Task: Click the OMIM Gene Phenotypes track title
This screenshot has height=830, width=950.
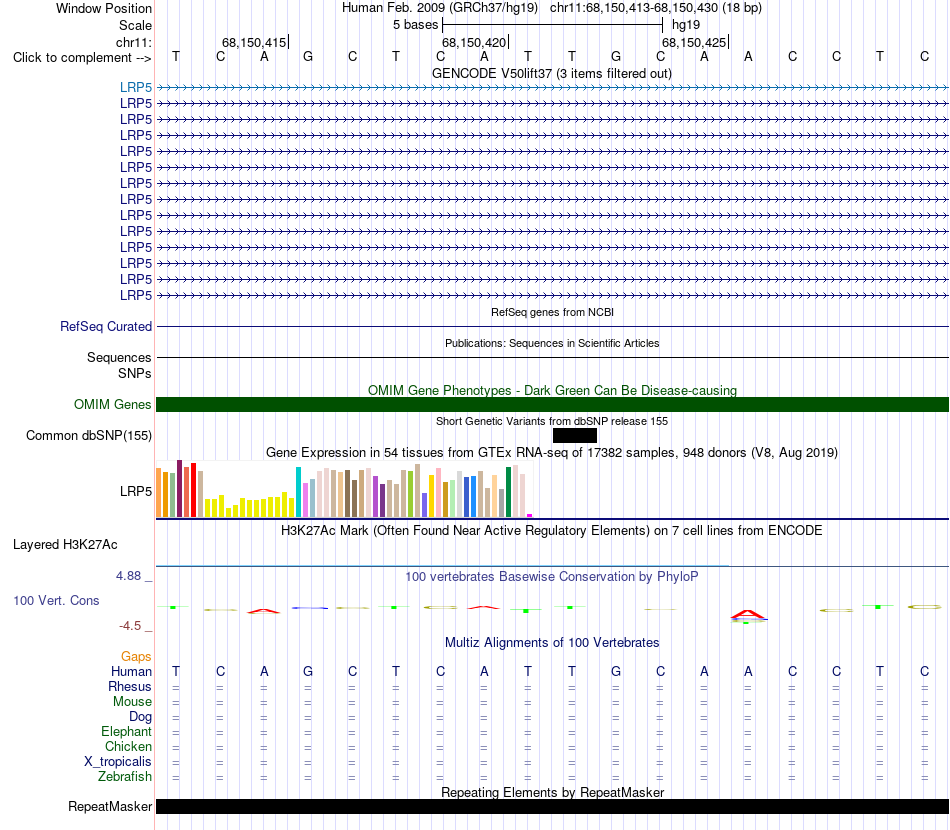Action: [x=552, y=391]
